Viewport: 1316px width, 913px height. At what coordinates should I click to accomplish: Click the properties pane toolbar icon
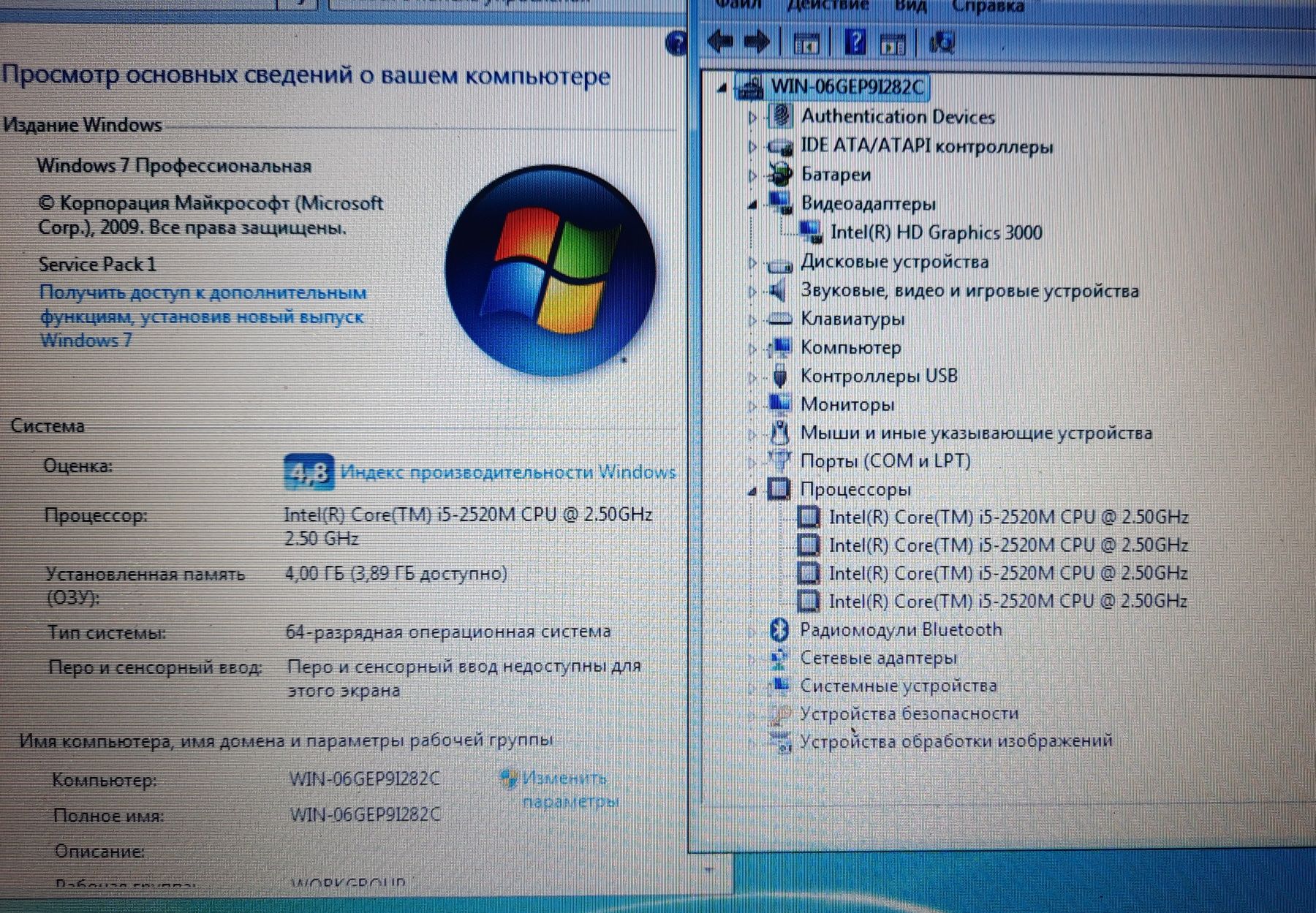(x=893, y=44)
